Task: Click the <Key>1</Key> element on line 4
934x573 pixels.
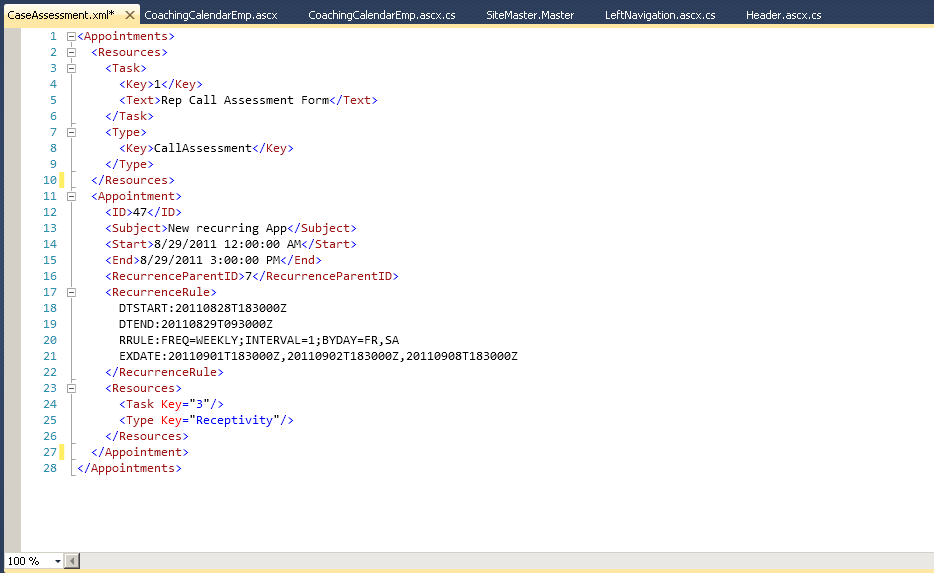Action: [161, 84]
